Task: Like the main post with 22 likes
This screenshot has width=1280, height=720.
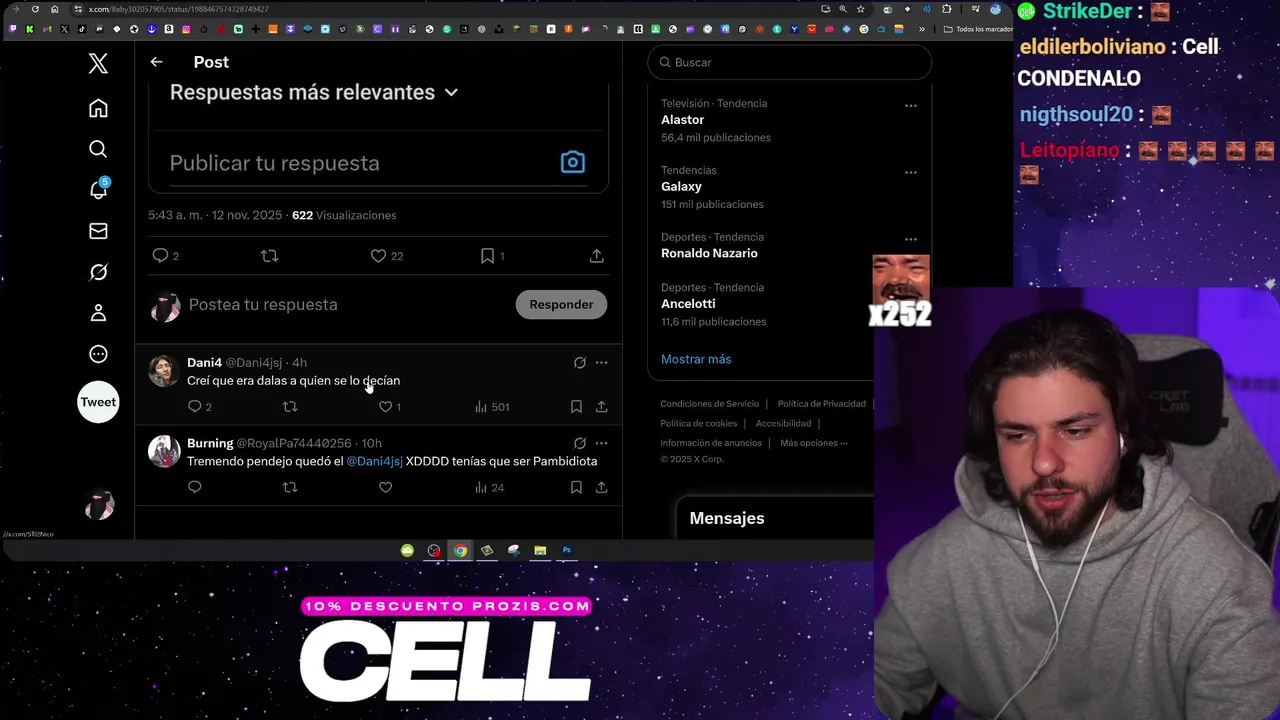Action: click(x=387, y=256)
